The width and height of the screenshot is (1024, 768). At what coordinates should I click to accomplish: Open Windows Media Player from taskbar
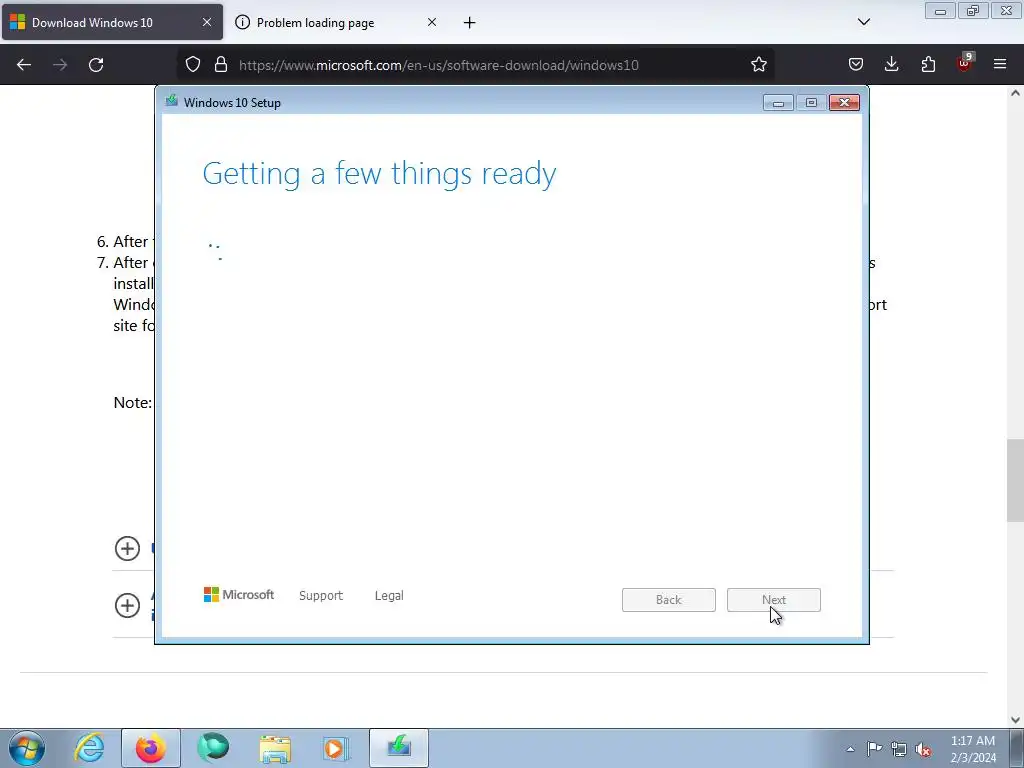coord(336,748)
